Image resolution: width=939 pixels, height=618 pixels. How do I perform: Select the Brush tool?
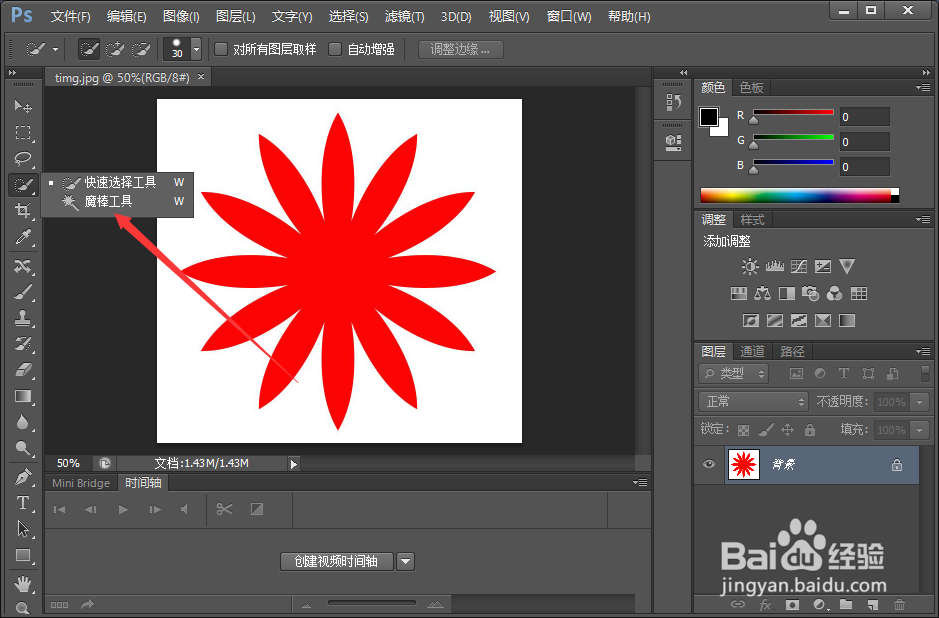point(23,292)
